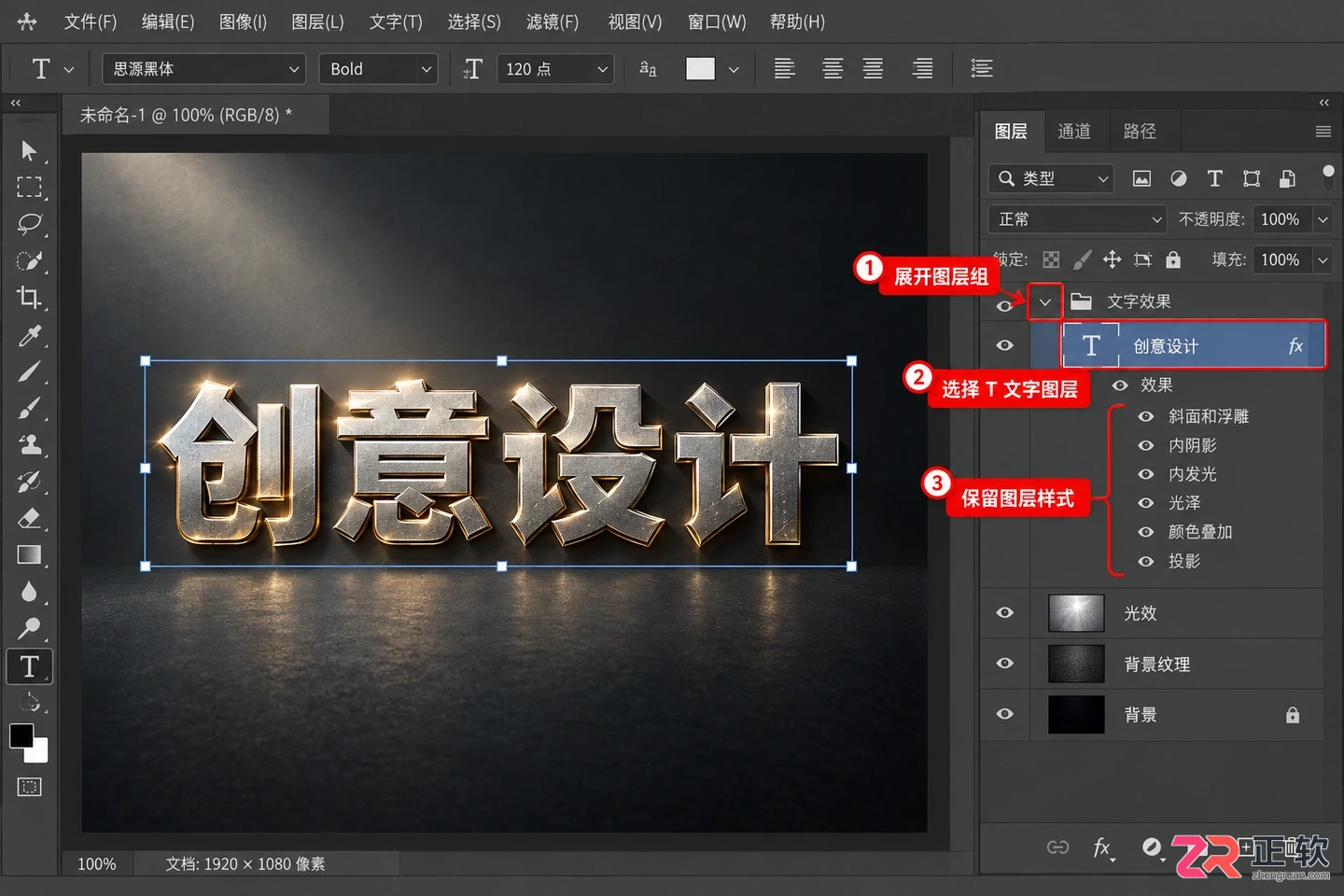
Task: Switch to the 路径 tab
Action: [1140, 132]
